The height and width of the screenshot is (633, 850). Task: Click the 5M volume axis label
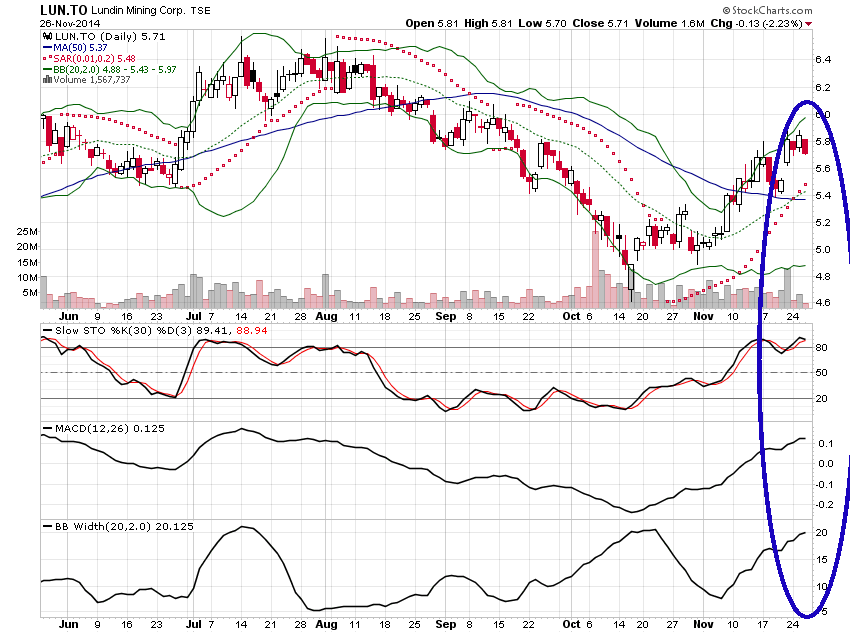click(x=30, y=293)
